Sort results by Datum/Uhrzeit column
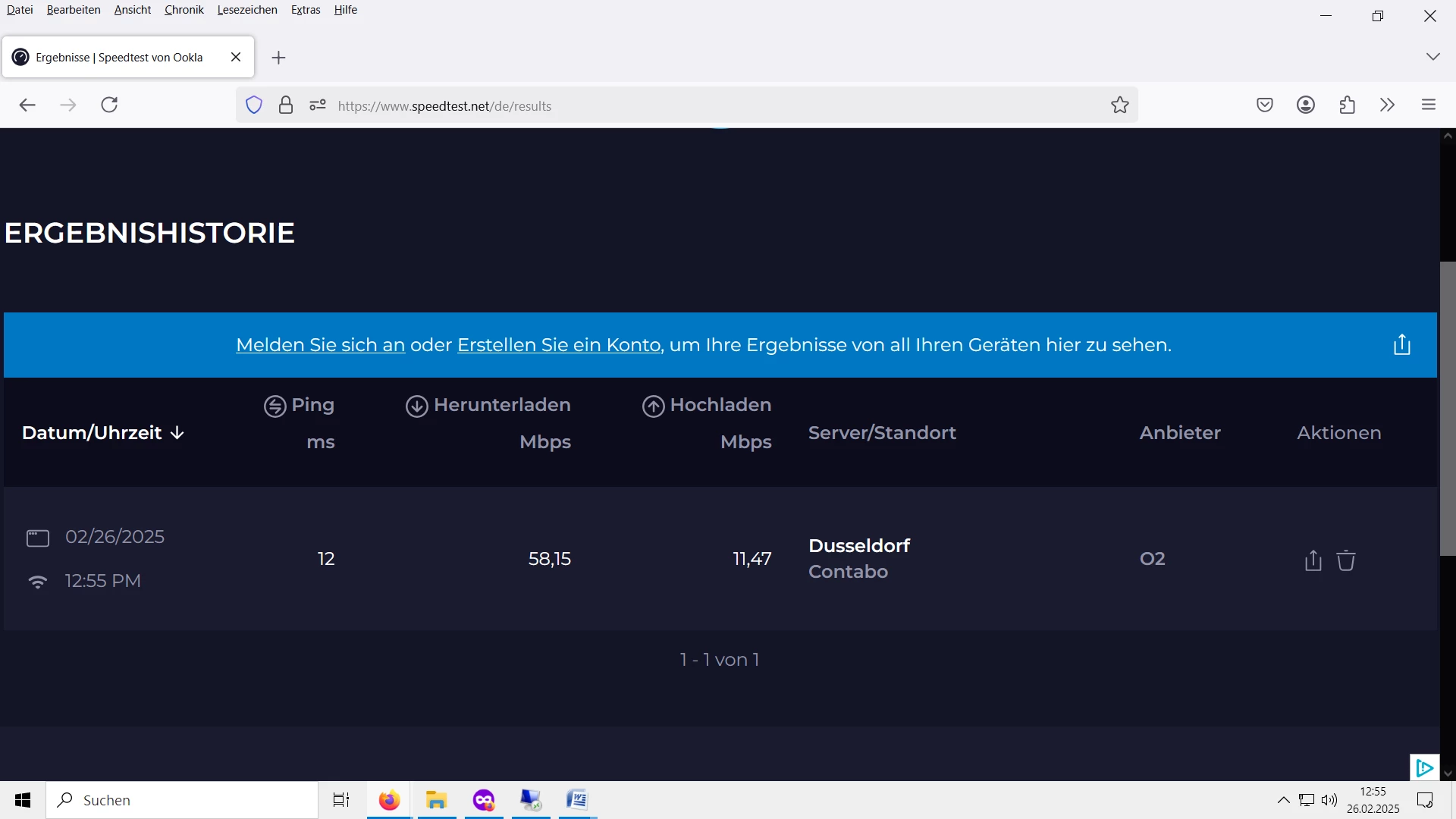1456x819 pixels. (x=103, y=433)
